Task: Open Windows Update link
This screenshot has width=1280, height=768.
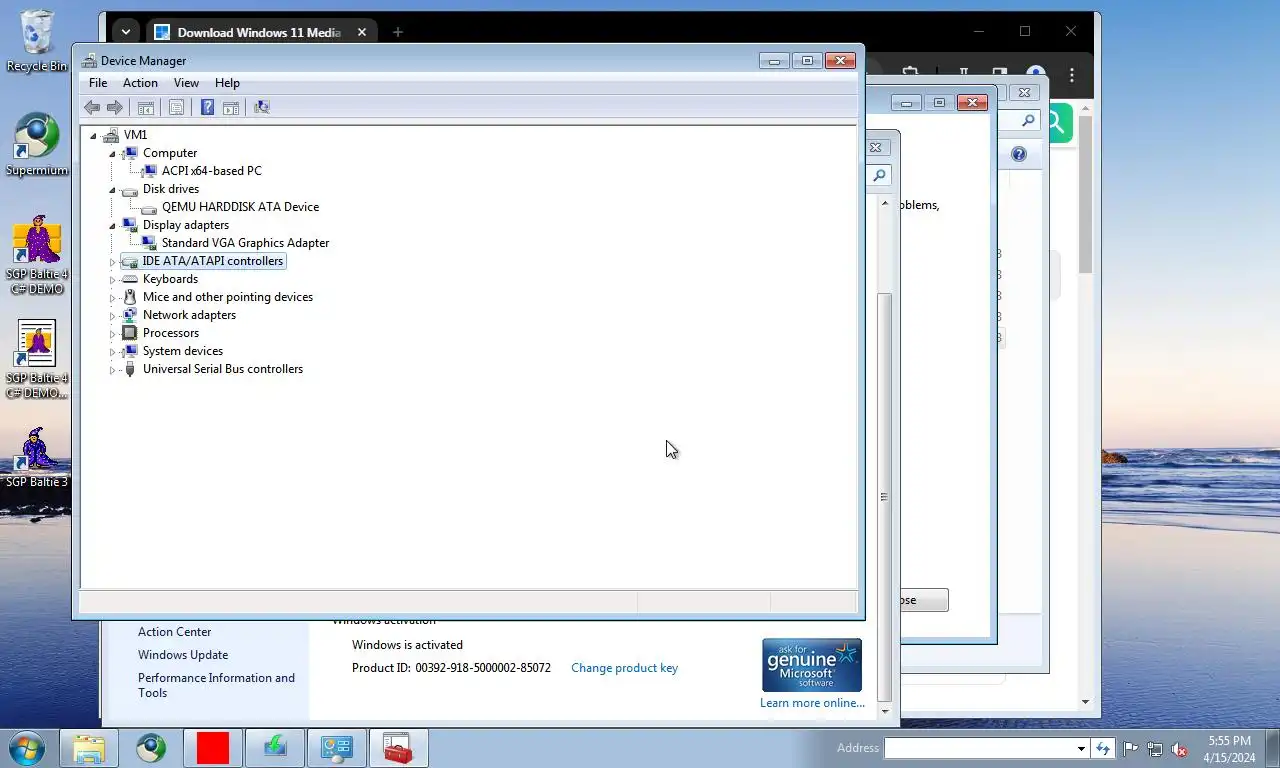Action: click(183, 655)
